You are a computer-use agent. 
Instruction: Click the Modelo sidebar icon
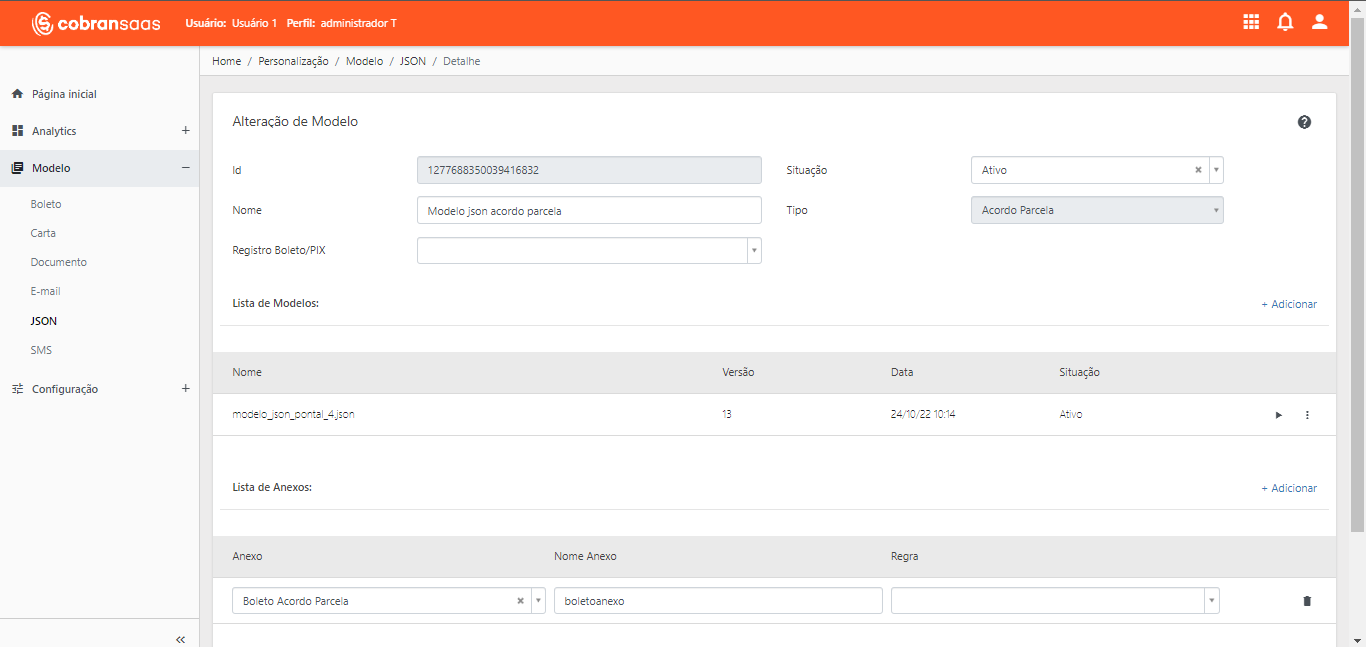coord(17,168)
